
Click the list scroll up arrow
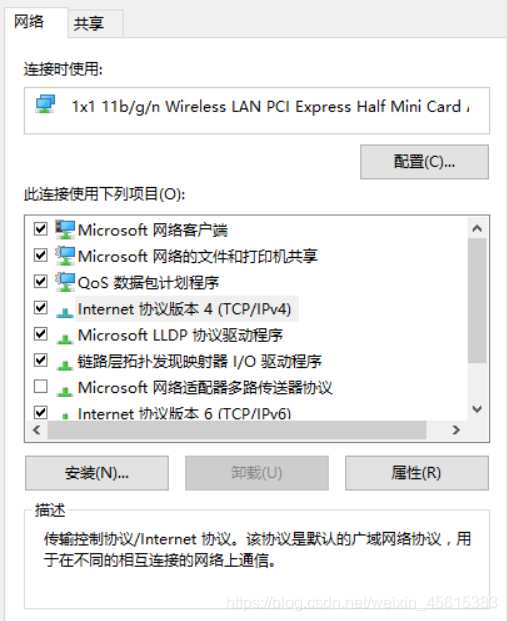coord(477,229)
